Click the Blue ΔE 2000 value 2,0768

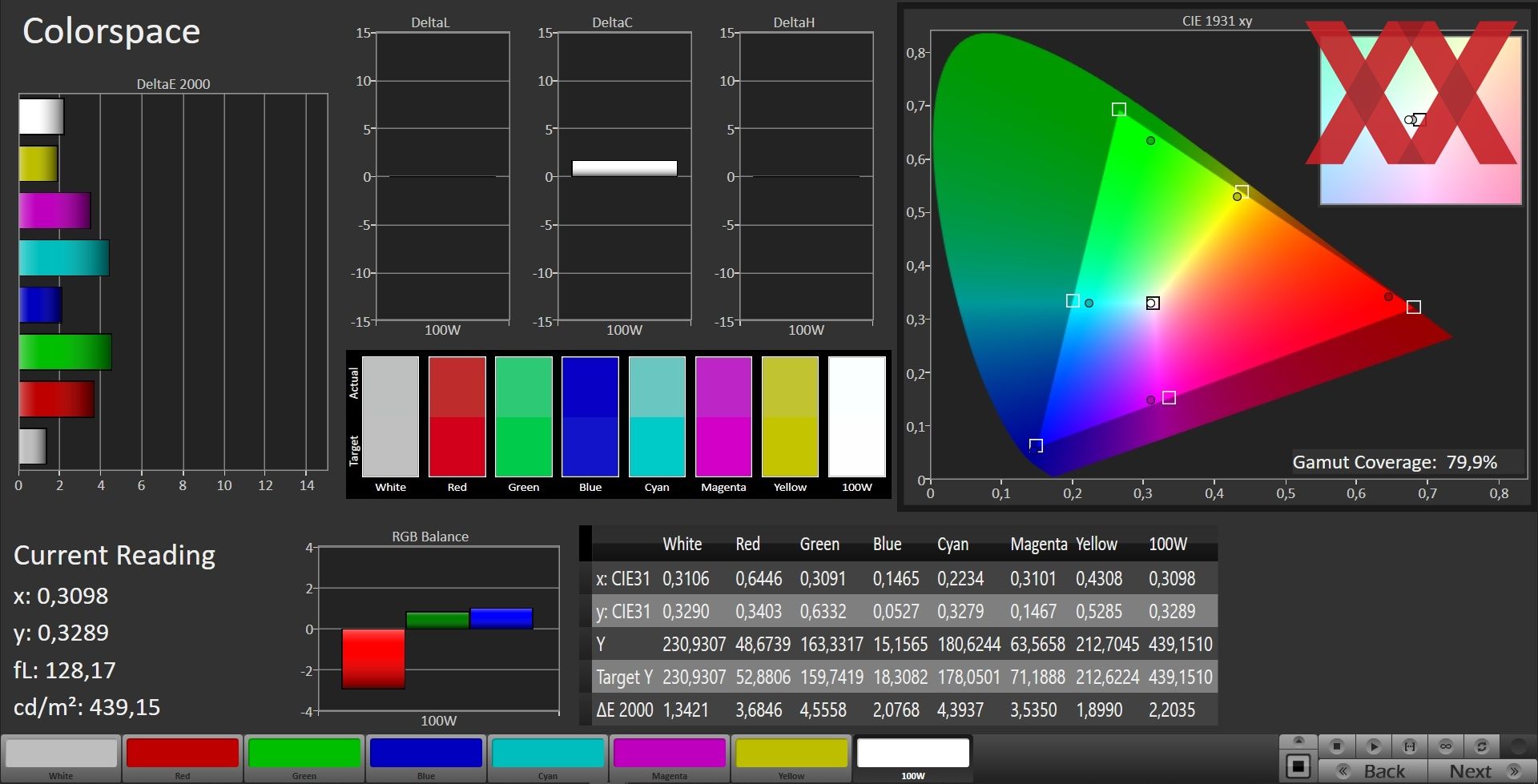pyautogui.click(x=896, y=710)
